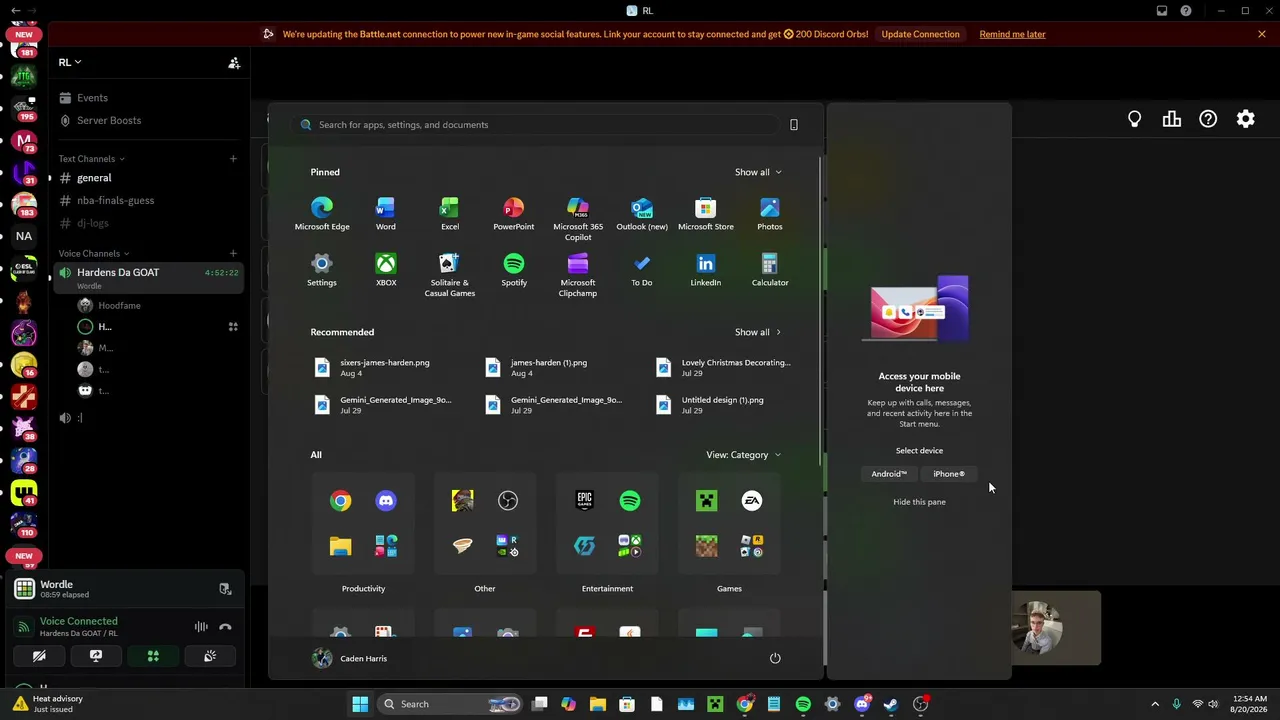Screen dimensions: 1280x720
Task: Open the general text channel
Action: tap(149, 178)
